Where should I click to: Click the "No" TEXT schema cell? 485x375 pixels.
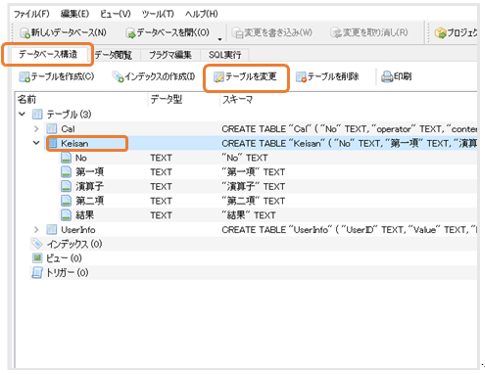[244, 158]
